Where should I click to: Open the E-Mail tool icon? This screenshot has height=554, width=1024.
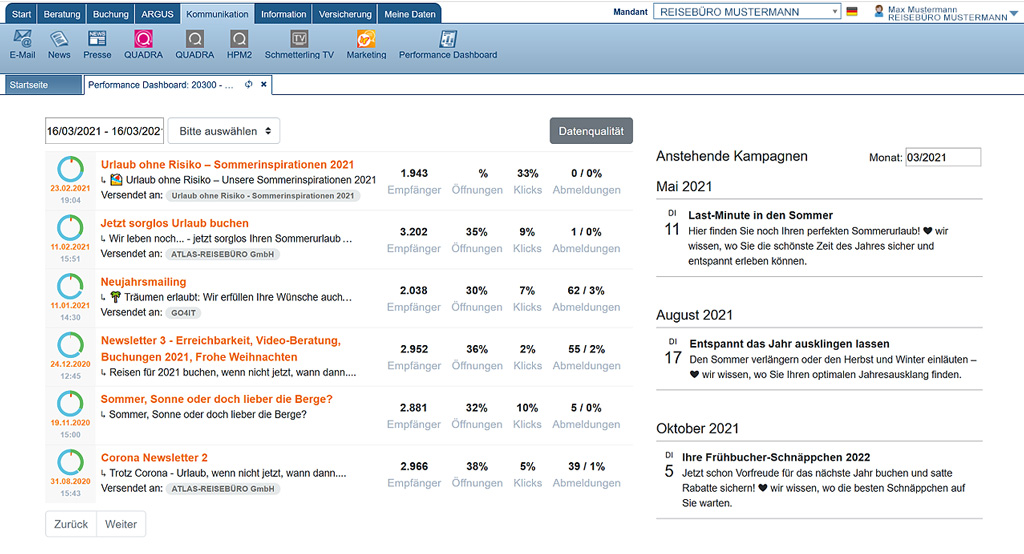(x=22, y=40)
